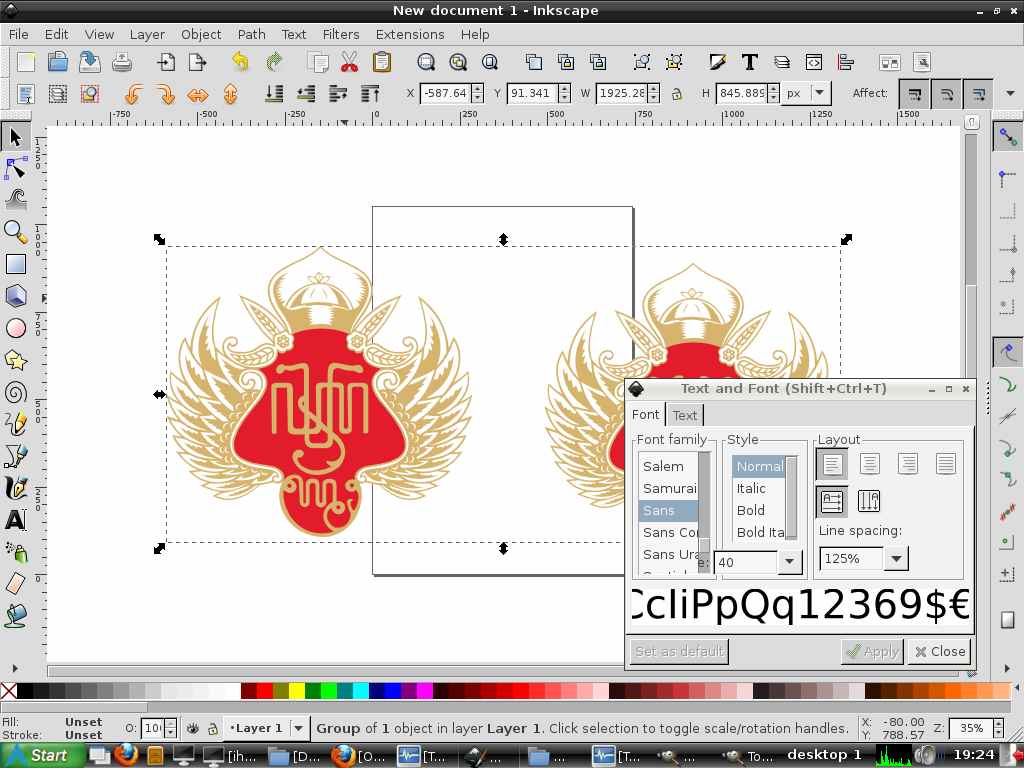This screenshot has width=1024, height=768.
Task: Pick the Star and polygon tool
Action: click(x=15, y=360)
